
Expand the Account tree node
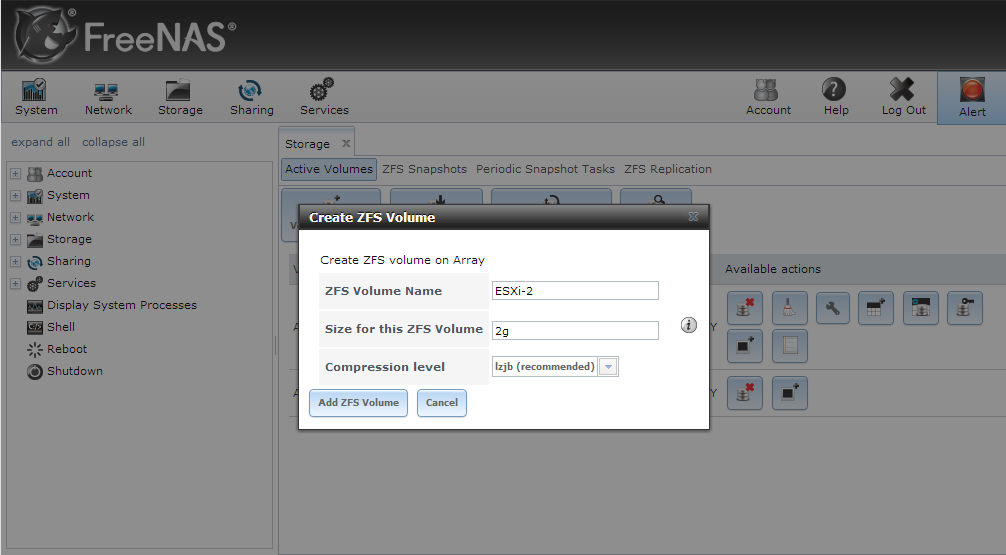15,173
